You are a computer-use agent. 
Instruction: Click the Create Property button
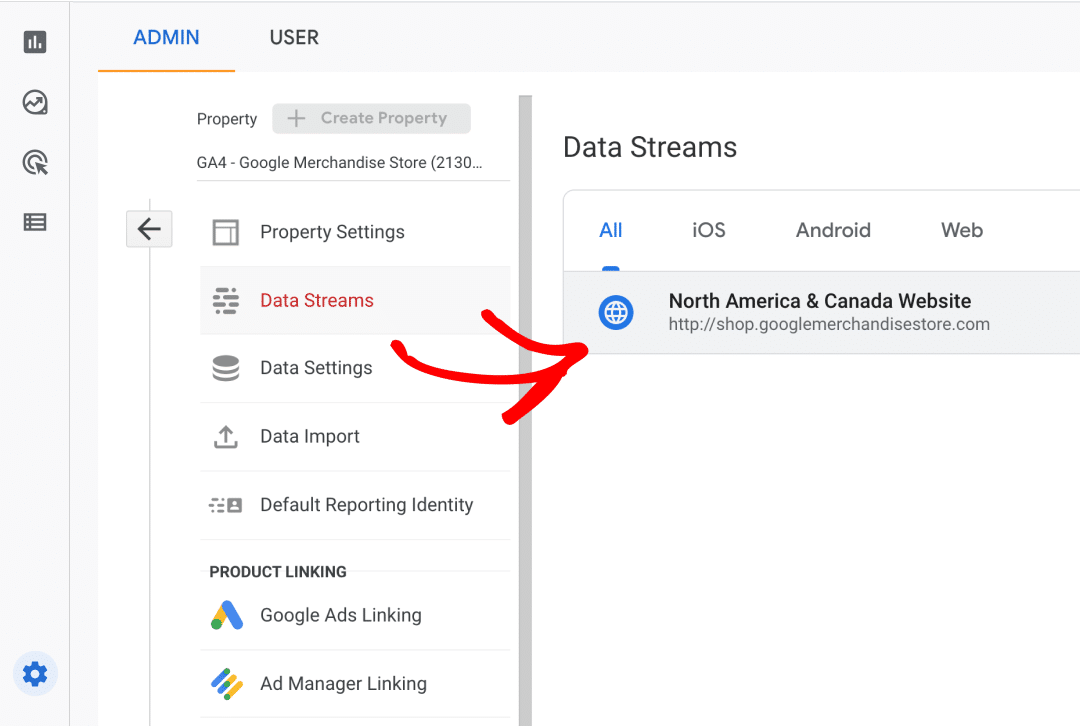371,118
